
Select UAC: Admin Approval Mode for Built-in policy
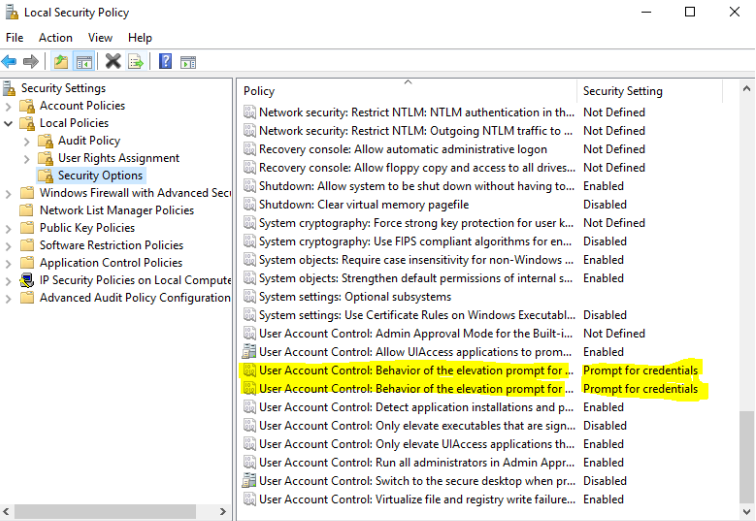[x=416, y=334]
